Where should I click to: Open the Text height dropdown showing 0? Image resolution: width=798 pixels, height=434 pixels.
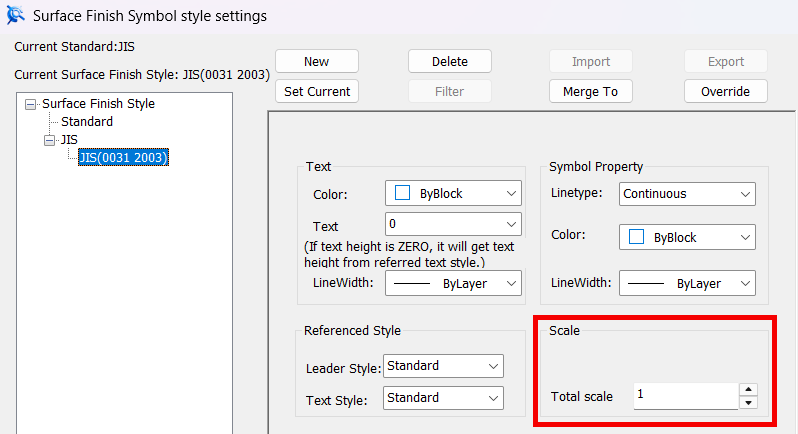pyautogui.click(x=453, y=224)
